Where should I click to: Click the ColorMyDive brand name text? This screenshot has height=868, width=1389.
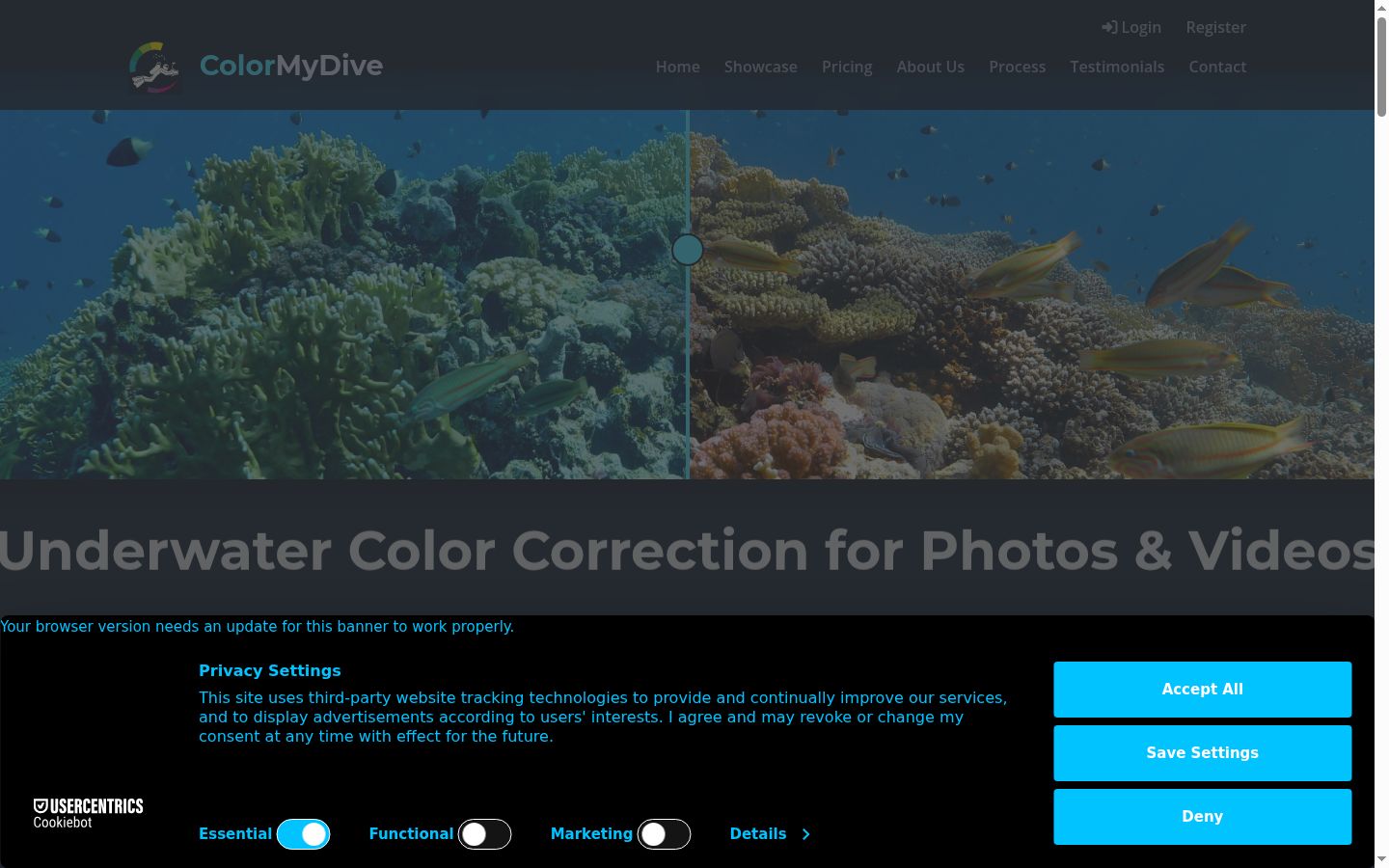(290, 66)
